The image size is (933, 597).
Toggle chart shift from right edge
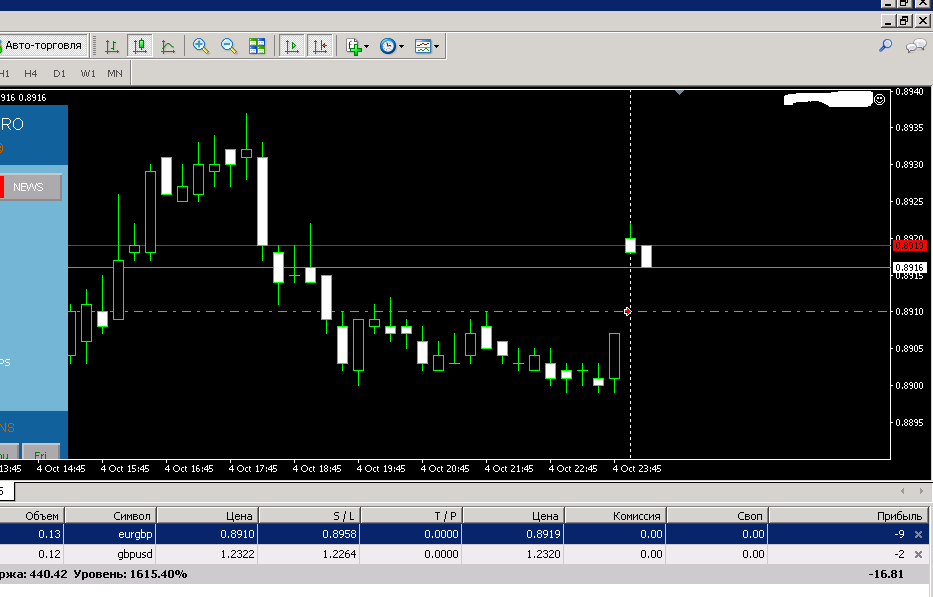tap(320, 46)
